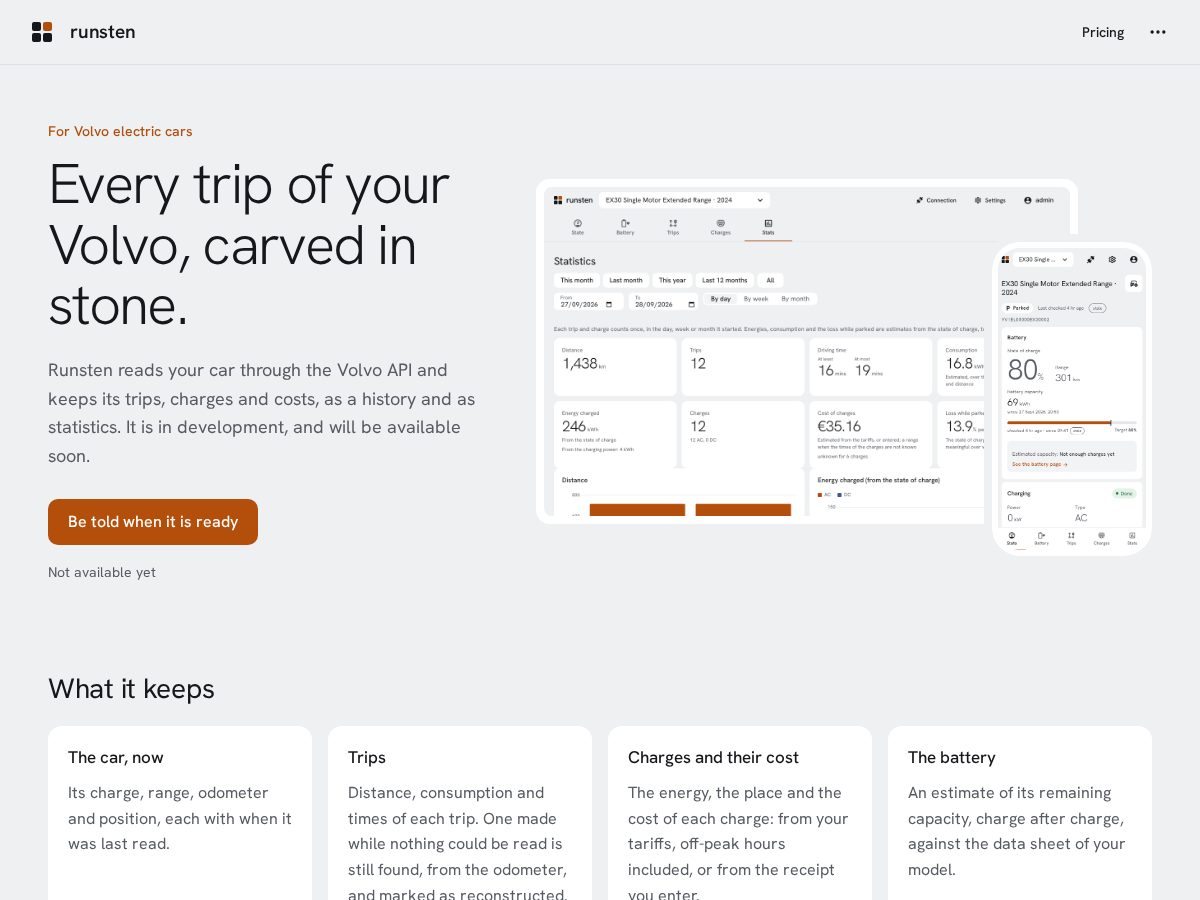
Task: Click the admin user icon in desktop preview
Action: click(1027, 200)
